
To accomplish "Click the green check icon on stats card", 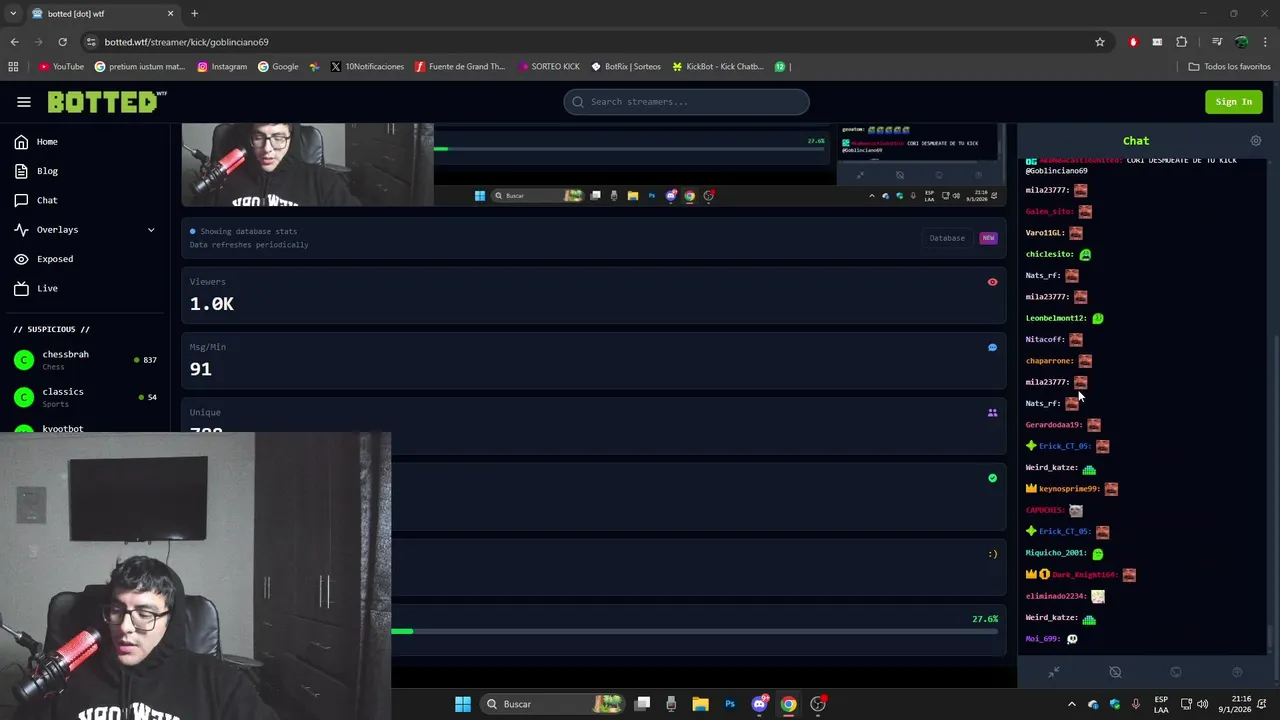I will [992, 478].
